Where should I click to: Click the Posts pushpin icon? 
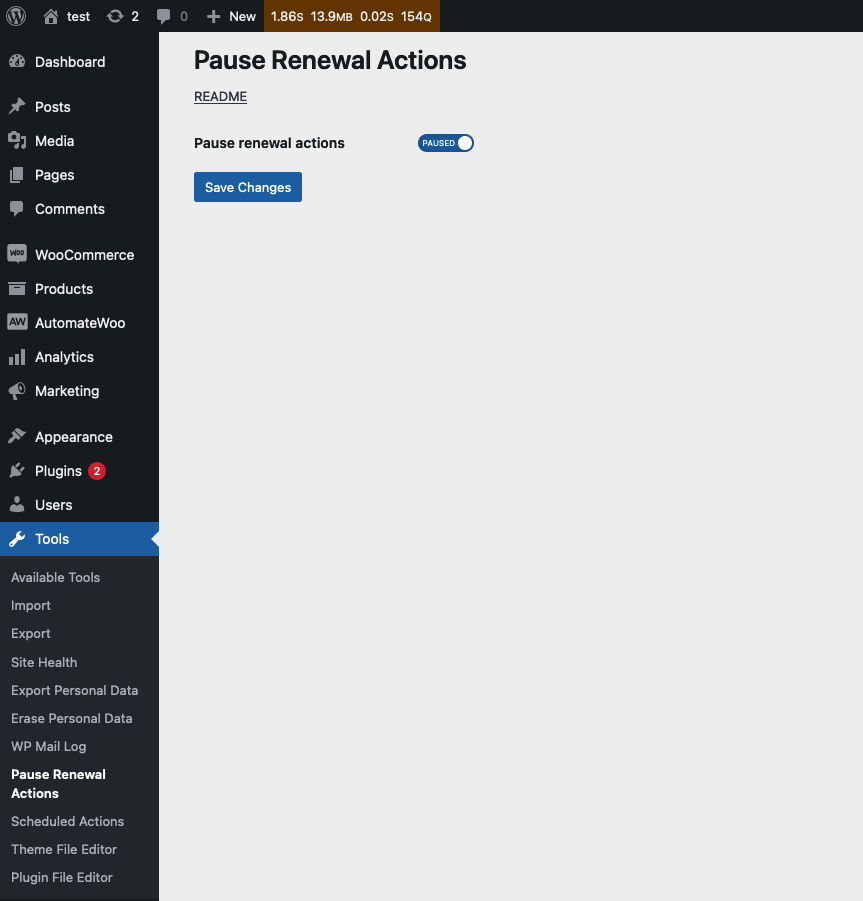[17, 107]
